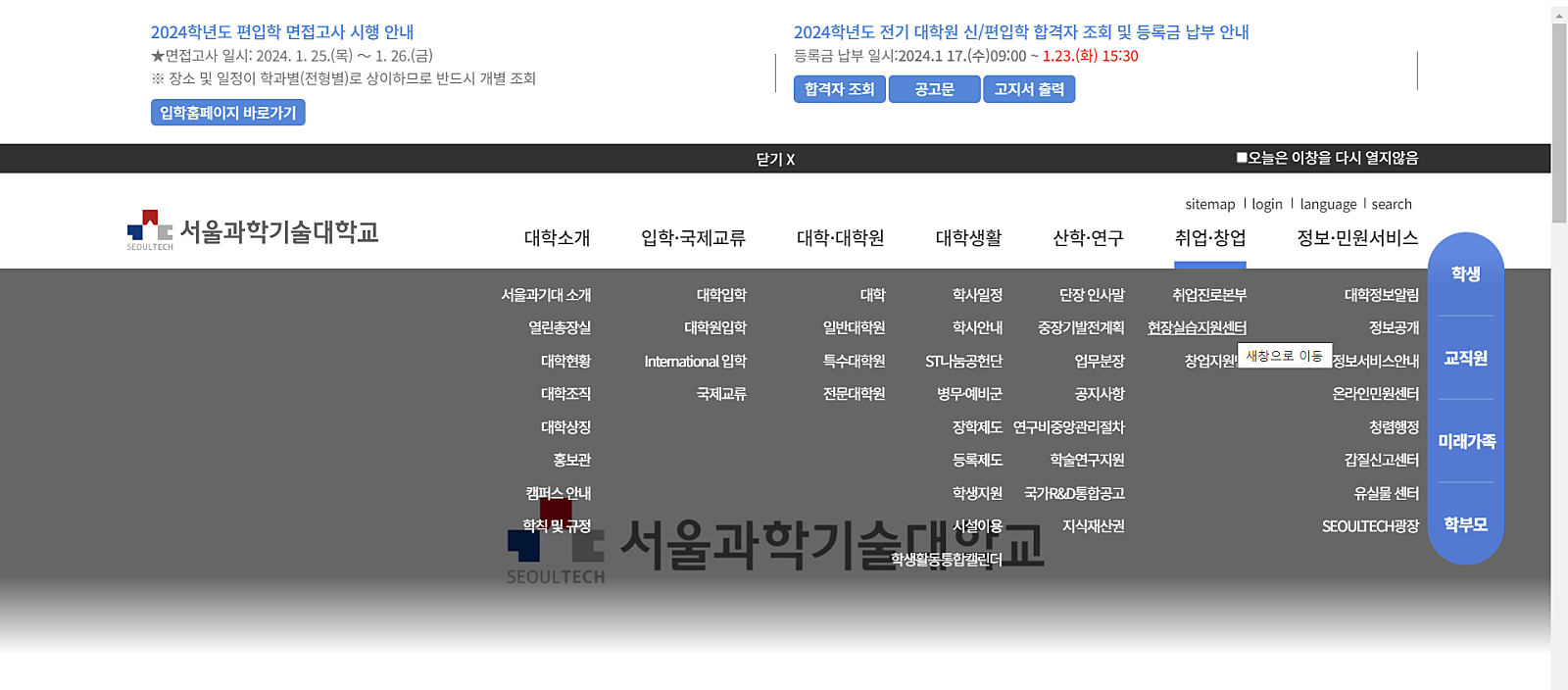Click the language link

click(x=1328, y=204)
